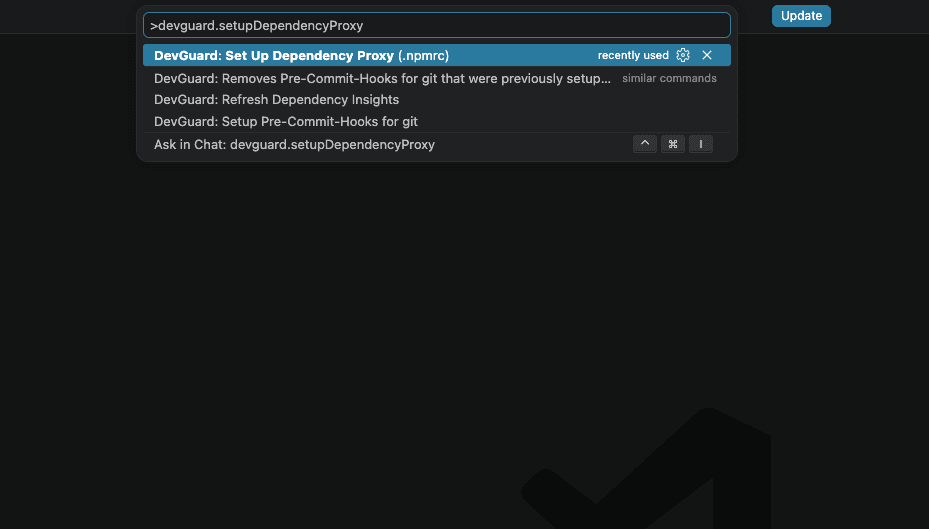The height and width of the screenshot is (529, 929).
Task: Click the I key shortcut hint
Action: (x=701, y=144)
